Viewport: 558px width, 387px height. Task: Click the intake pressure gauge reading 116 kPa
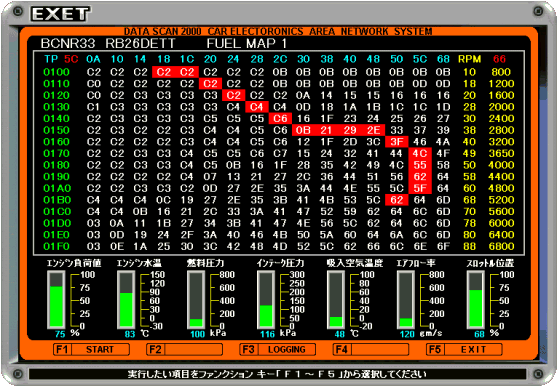pyautogui.click(x=266, y=300)
